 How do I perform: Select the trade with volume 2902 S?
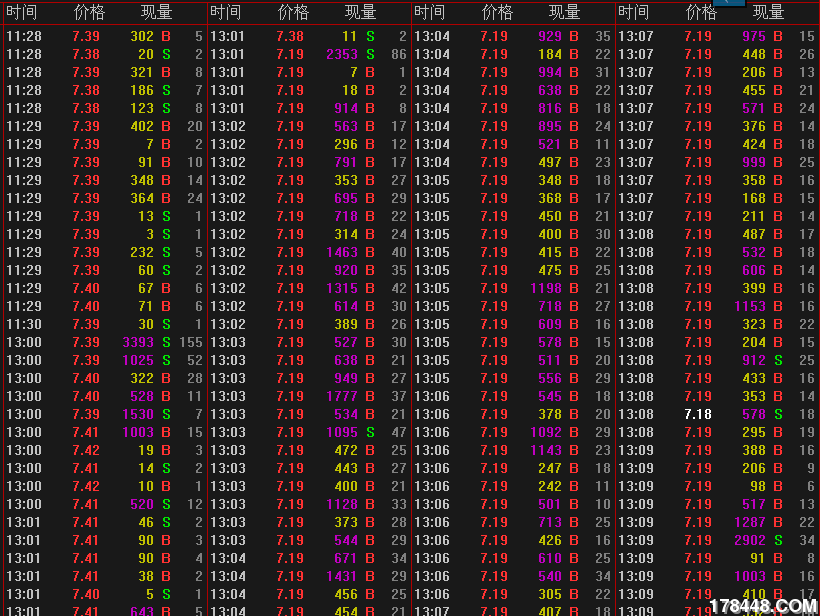click(750, 540)
